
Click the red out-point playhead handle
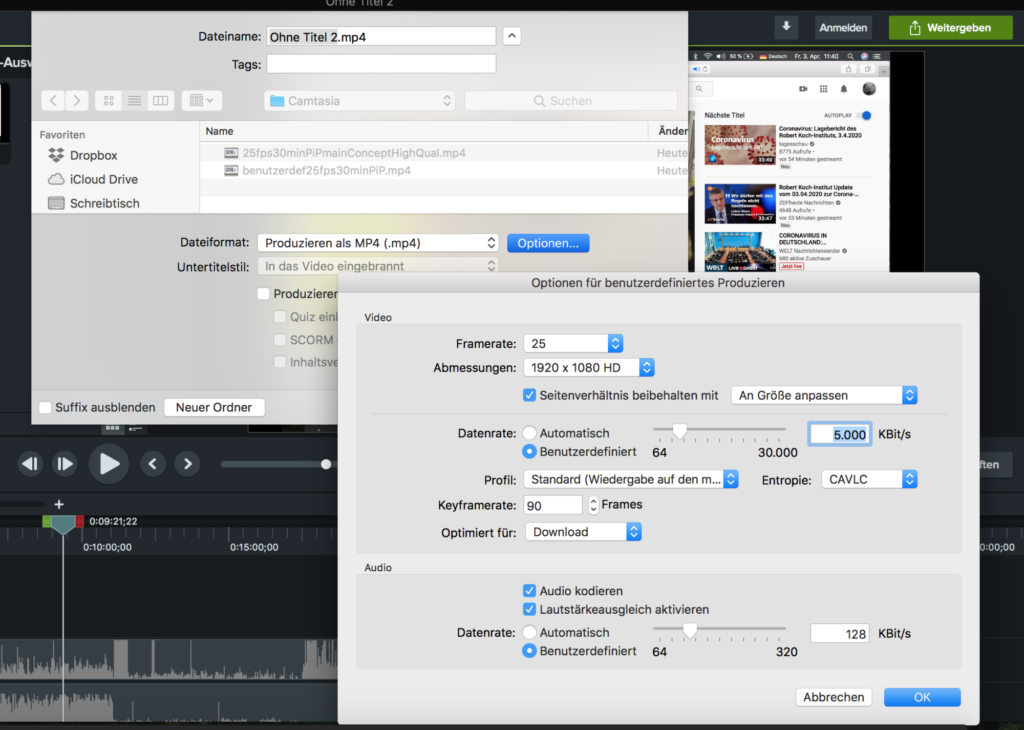pyautogui.click(x=80, y=521)
